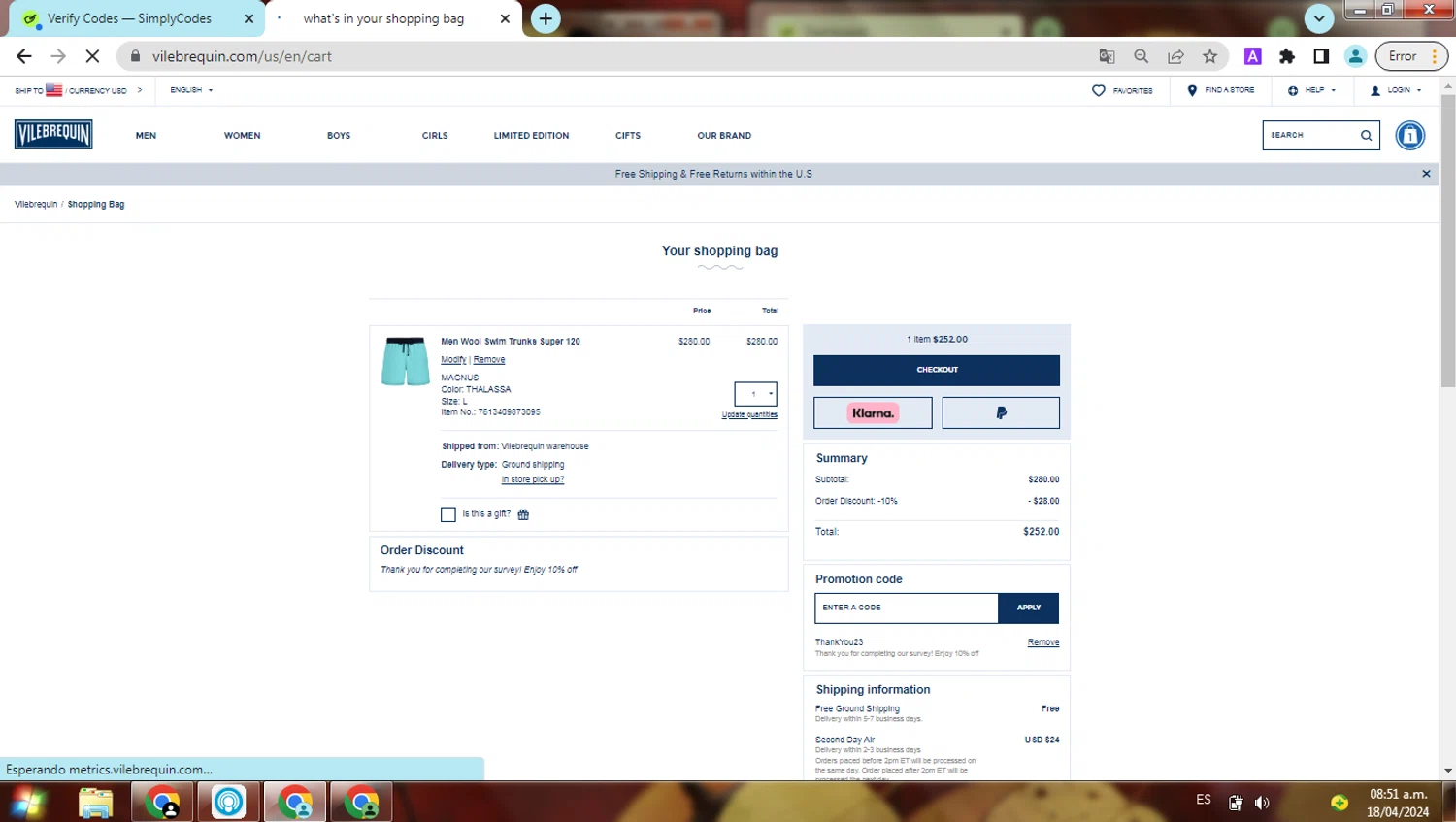The width and height of the screenshot is (1456, 822).
Task: Open the quantity dropdown for swim trunks
Action: coord(755,394)
